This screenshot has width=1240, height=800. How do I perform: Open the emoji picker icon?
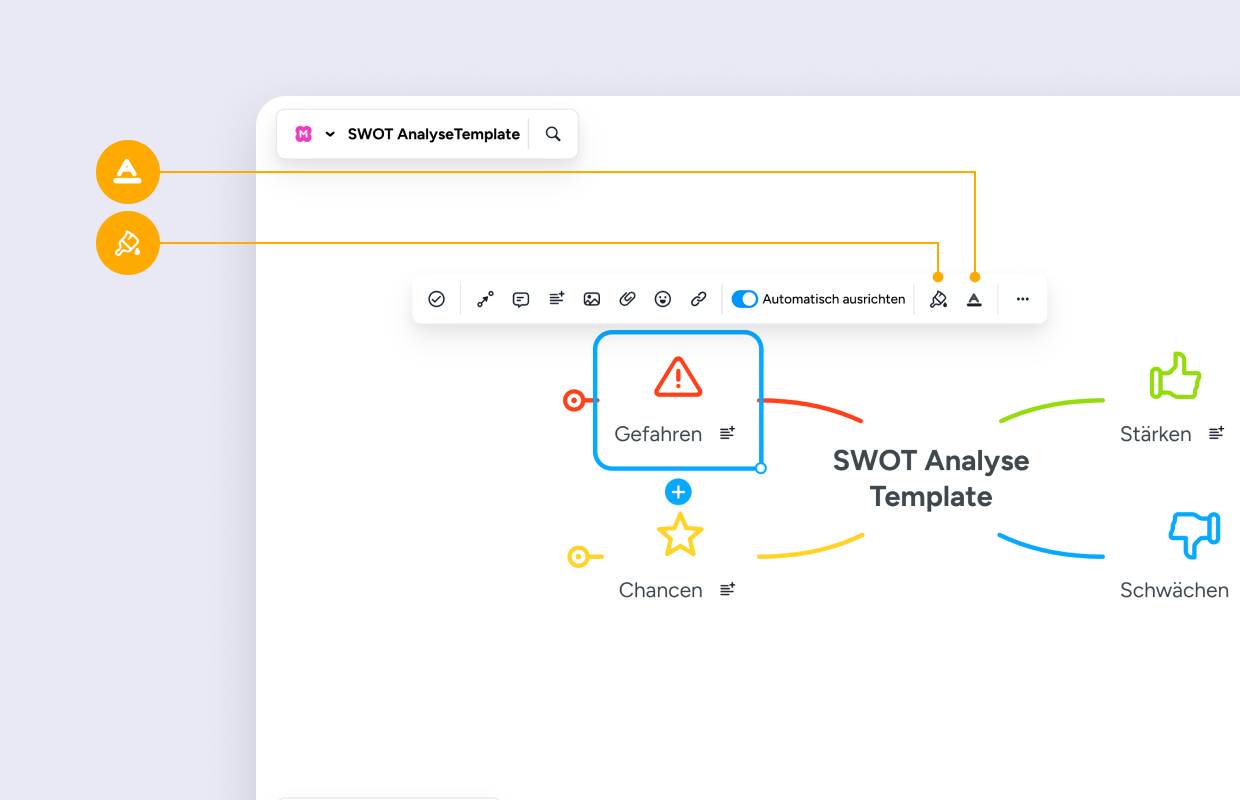click(x=663, y=299)
